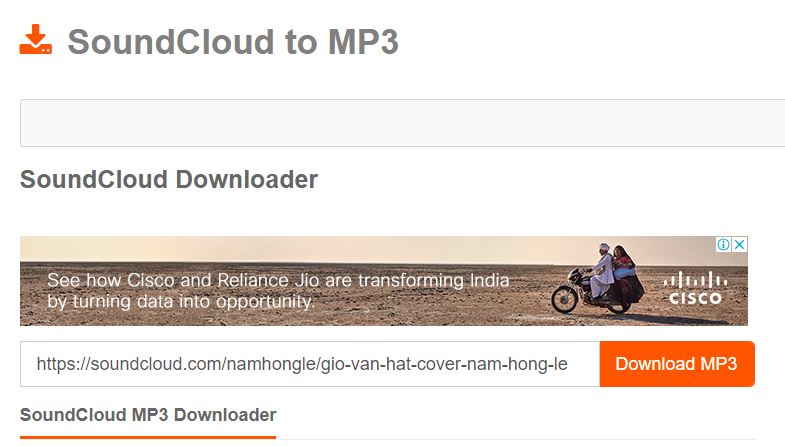Viewport: 785px width, 446px height.
Task: Focus the SoundCloud URL input field
Action: [310, 364]
